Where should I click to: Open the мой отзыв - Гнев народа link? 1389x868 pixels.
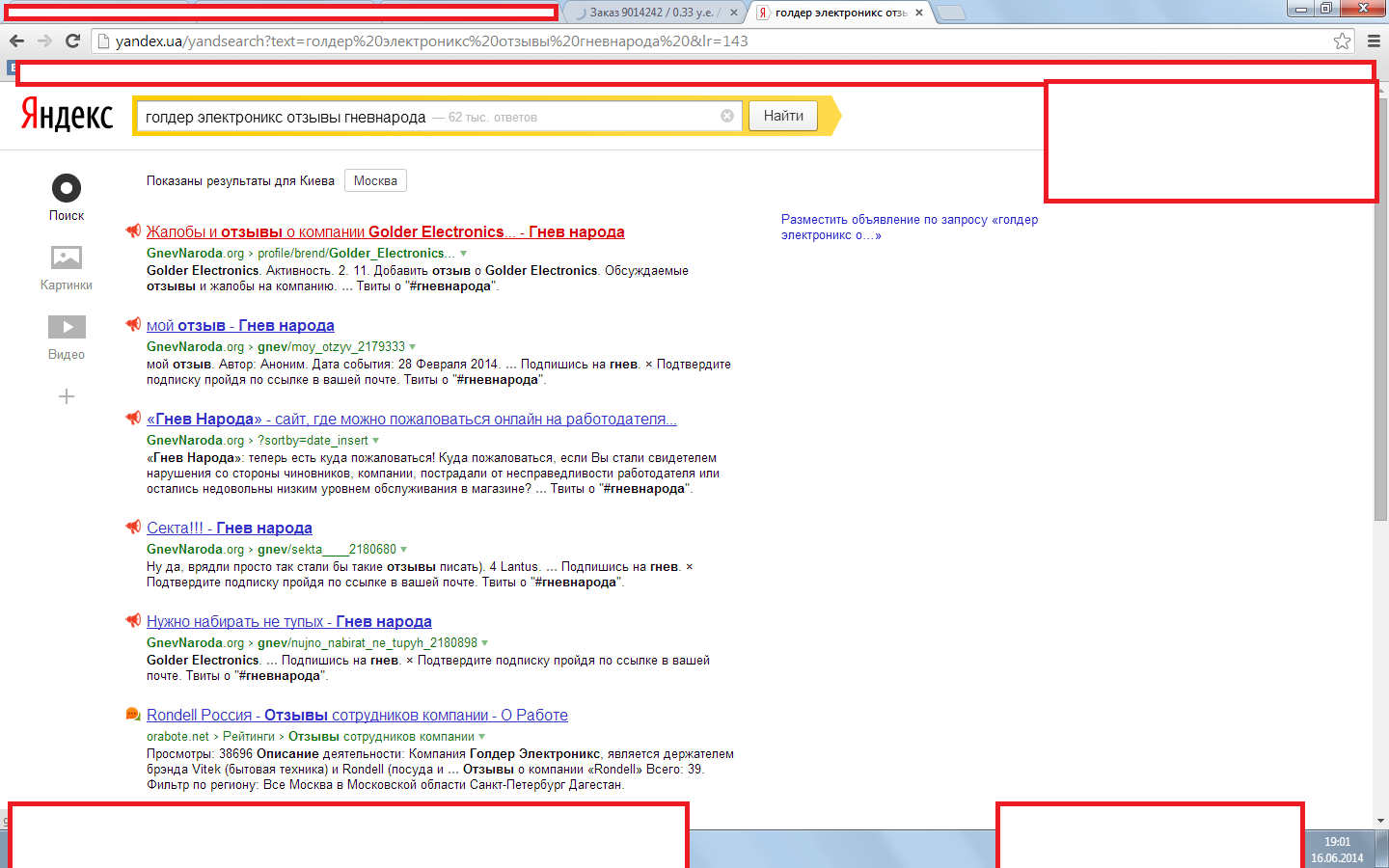pos(240,325)
